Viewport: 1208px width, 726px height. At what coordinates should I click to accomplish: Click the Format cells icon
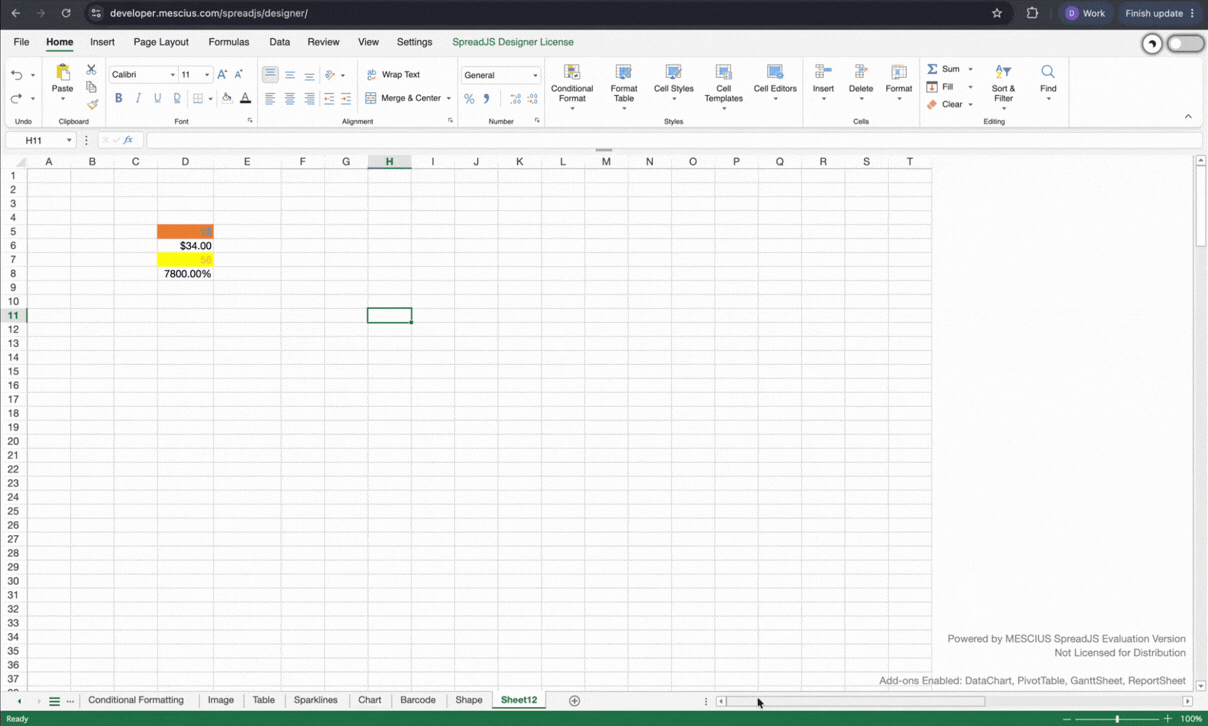point(899,72)
